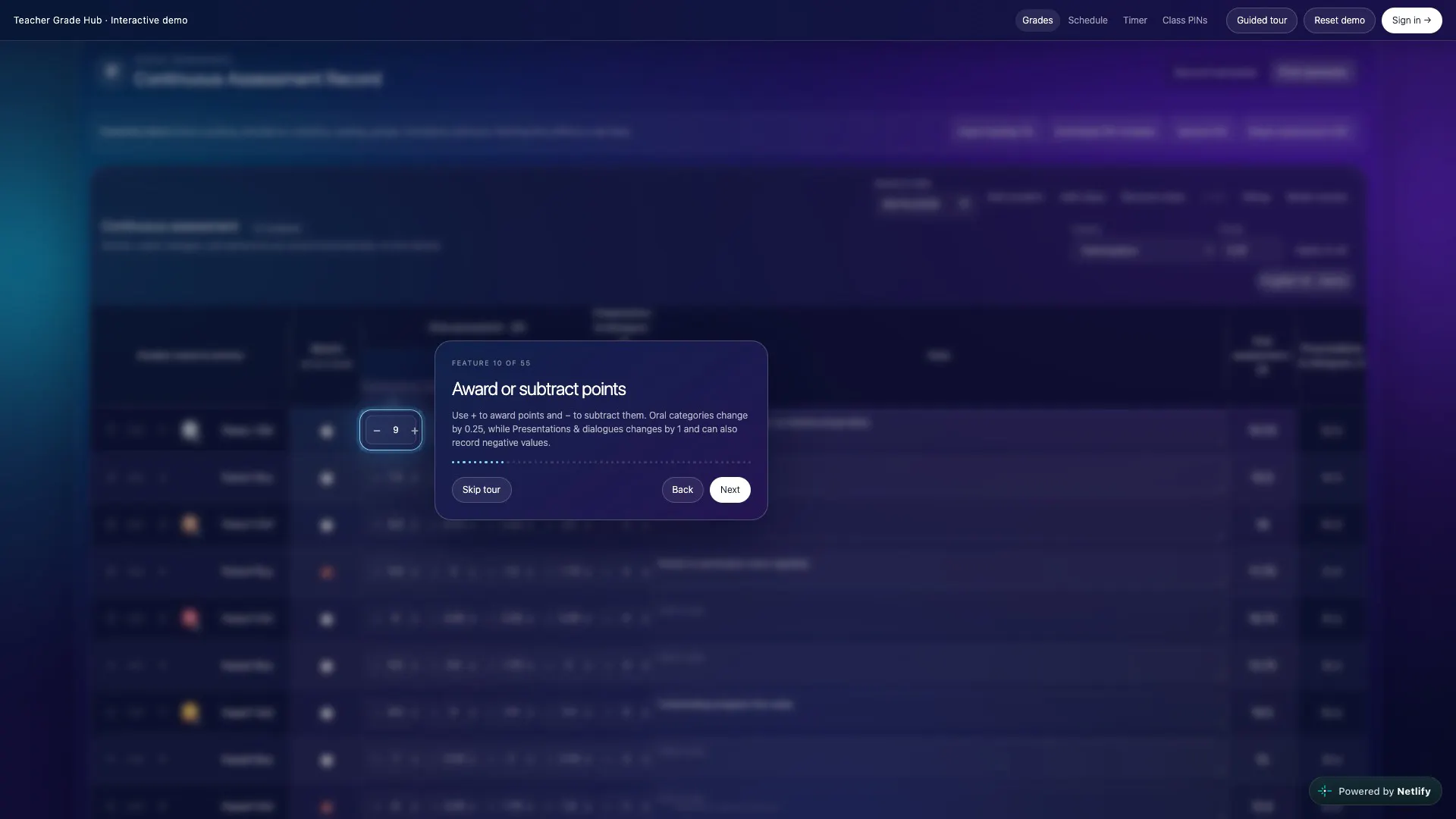The image size is (1456, 819).
Task: Click the Powered by Netlify badge
Action: (x=1375, y=791)
